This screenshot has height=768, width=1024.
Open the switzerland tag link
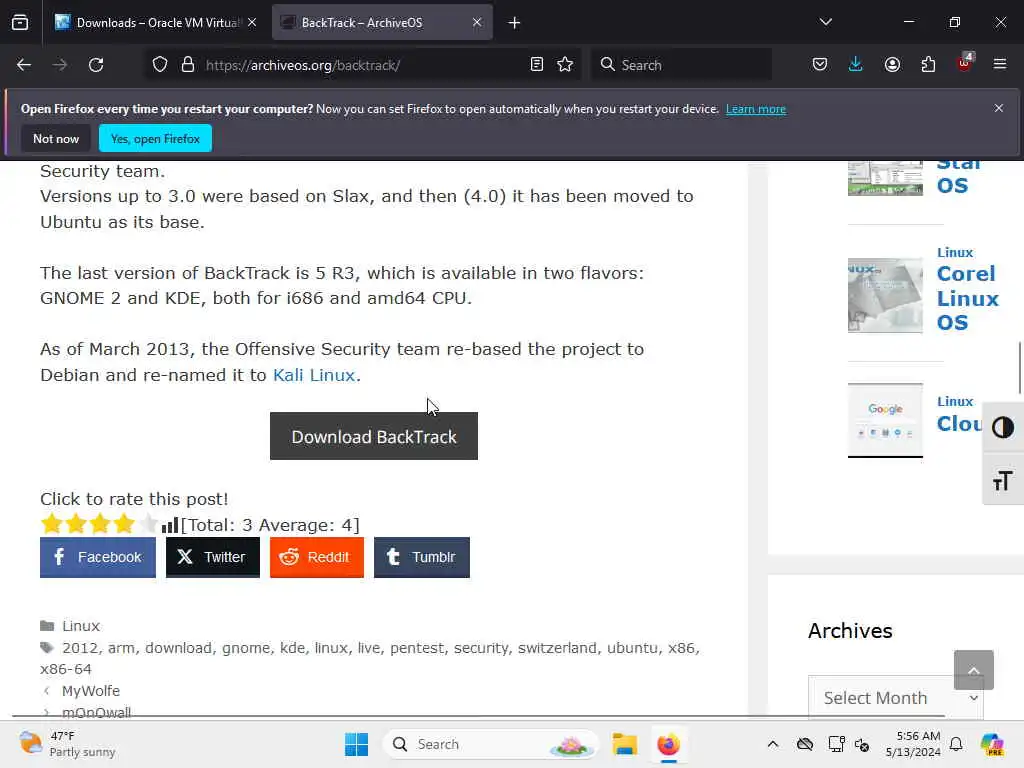[x=557, y=648]
